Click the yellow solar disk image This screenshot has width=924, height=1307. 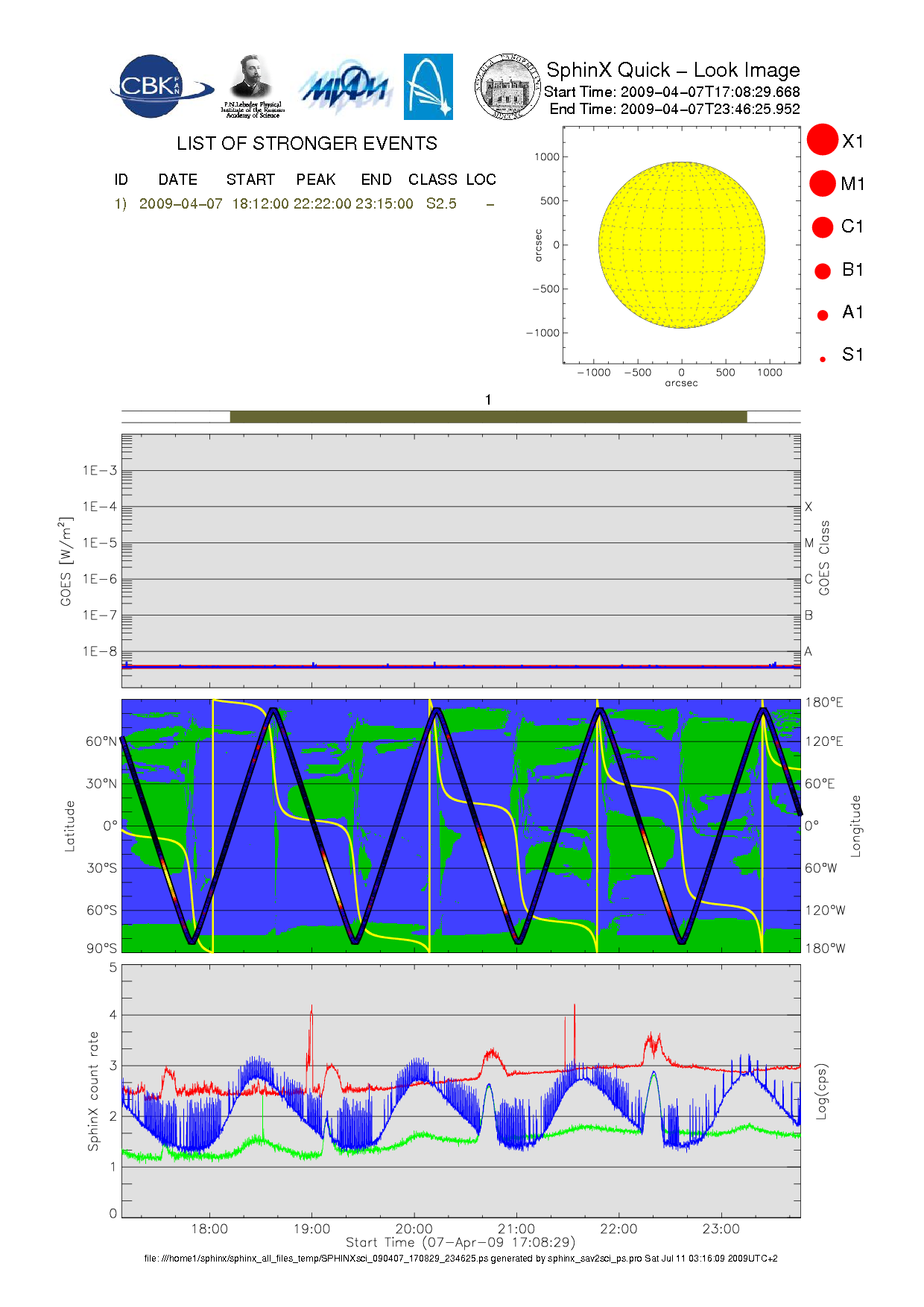point(681,244)
